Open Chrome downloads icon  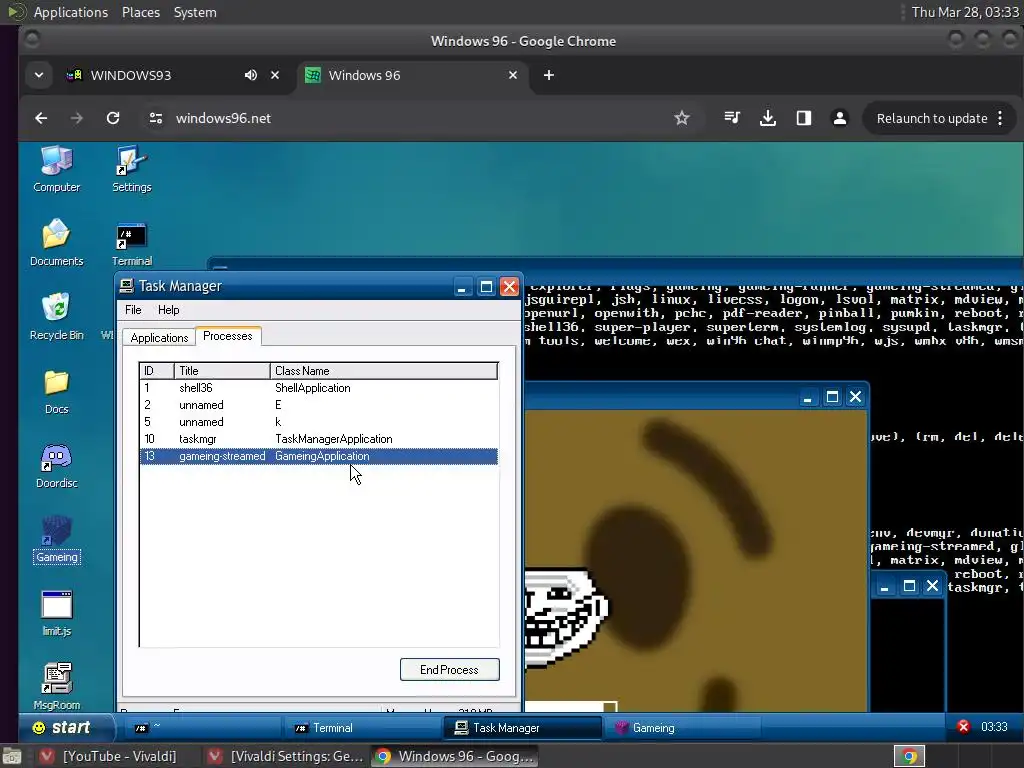(x=768, y=118)
